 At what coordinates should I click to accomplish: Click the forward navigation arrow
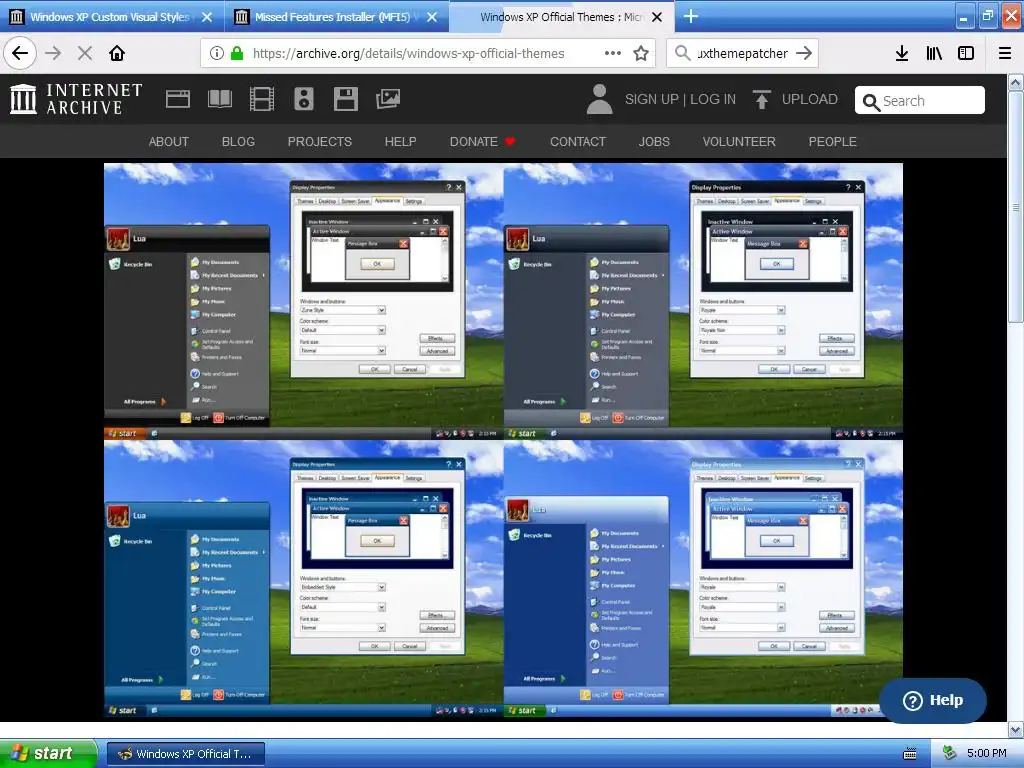tap(54, 54)
